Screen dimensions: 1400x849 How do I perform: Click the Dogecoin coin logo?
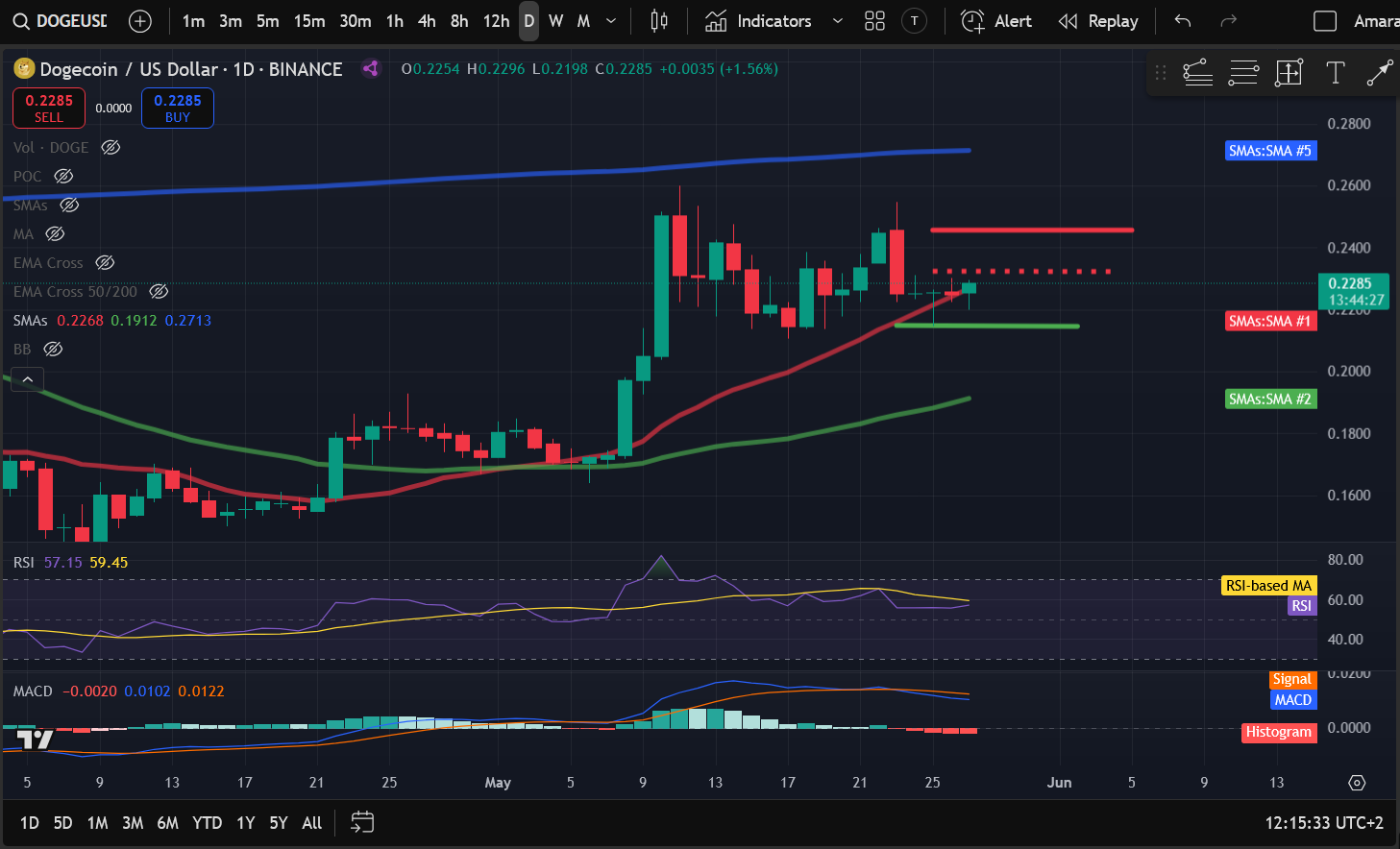coord(24,69)
